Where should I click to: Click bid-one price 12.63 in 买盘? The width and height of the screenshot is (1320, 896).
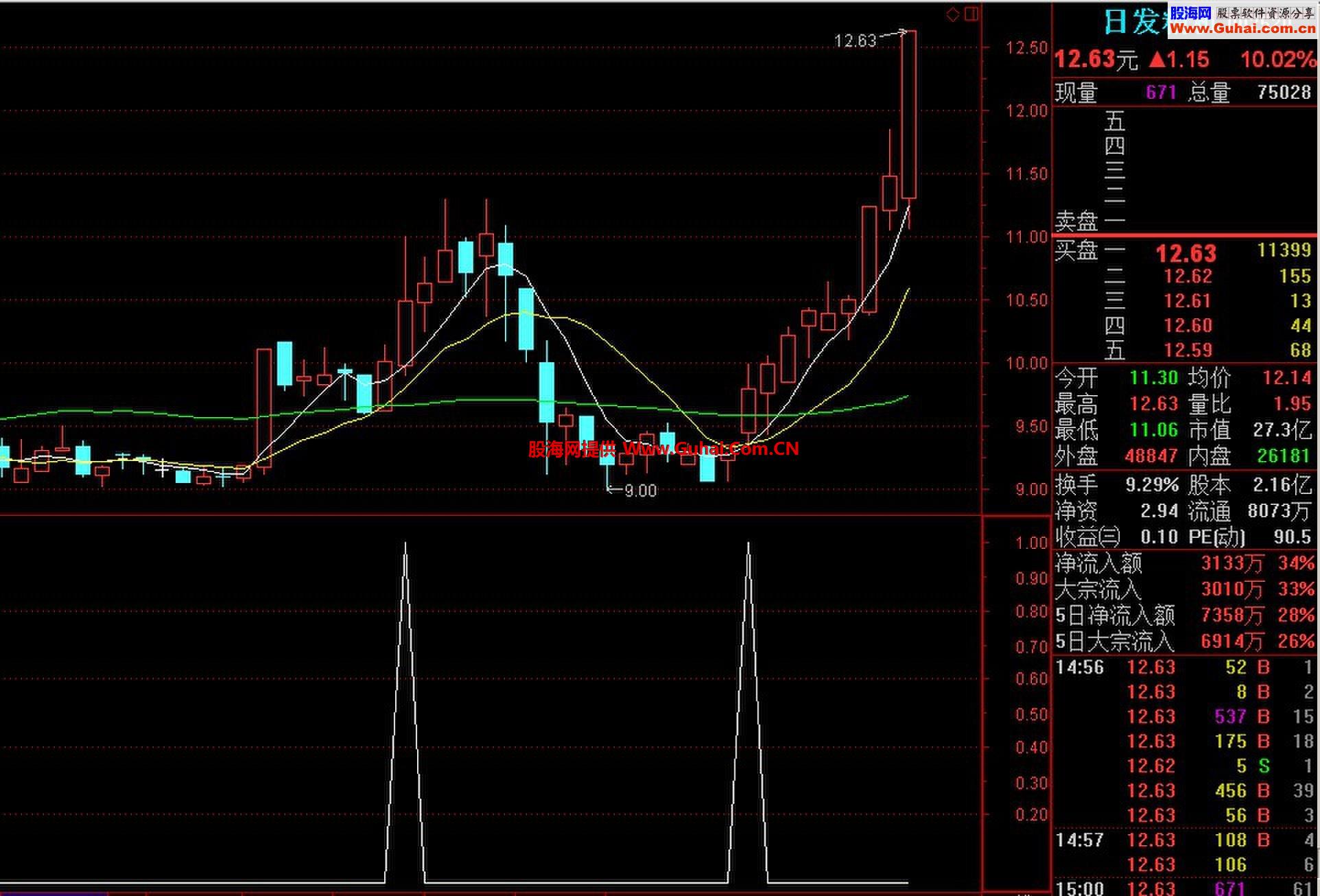(x=1186, y=253)
